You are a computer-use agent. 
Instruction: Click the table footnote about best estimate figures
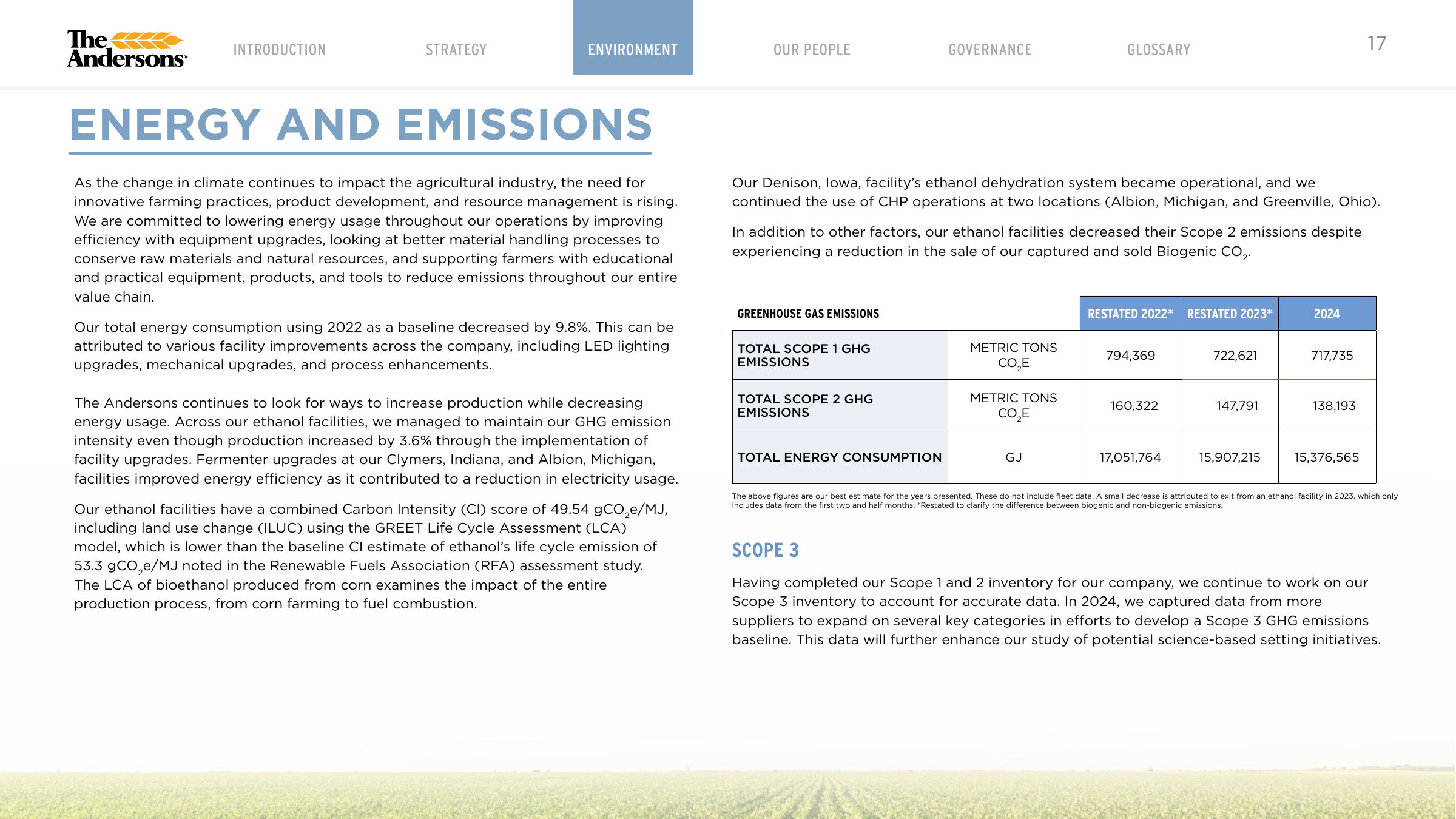[1065, 500]
